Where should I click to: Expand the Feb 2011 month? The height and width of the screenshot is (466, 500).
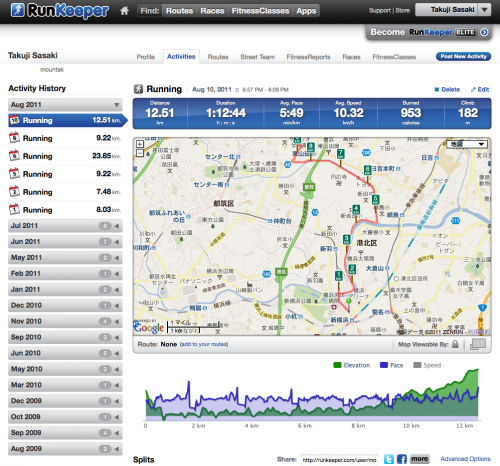coord(65,274)
